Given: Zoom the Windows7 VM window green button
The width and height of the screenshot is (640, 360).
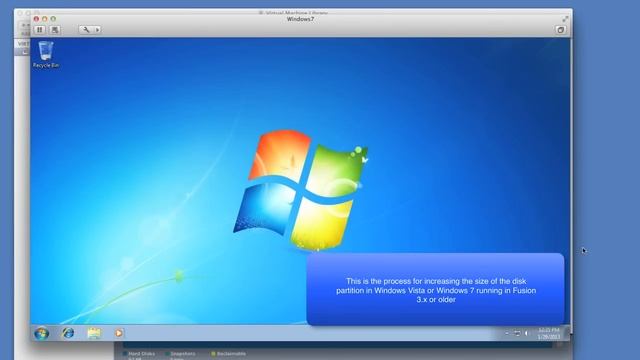Looking at the screenshot, I should (x=53, y=19).
